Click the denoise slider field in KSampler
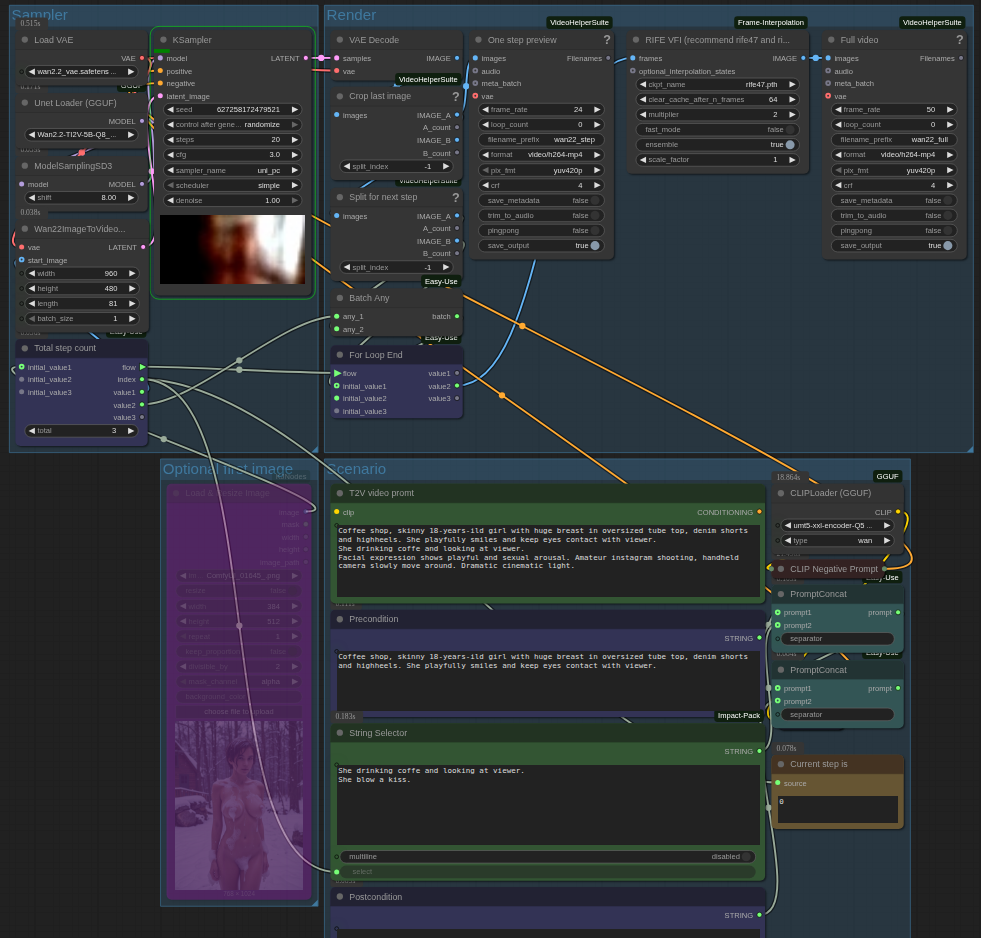 [232, 200]
